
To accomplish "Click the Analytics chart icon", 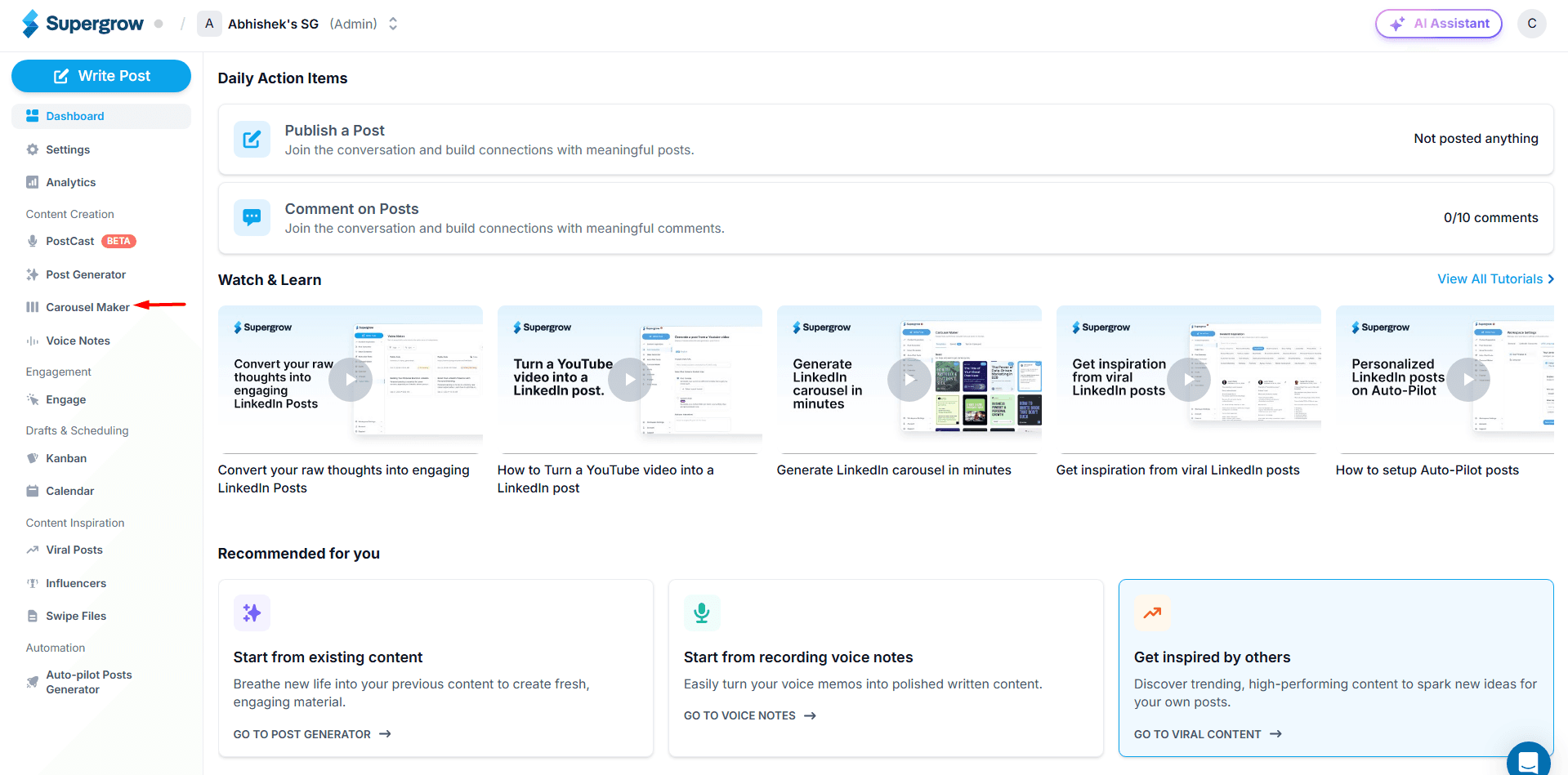I will coord(33,182).
